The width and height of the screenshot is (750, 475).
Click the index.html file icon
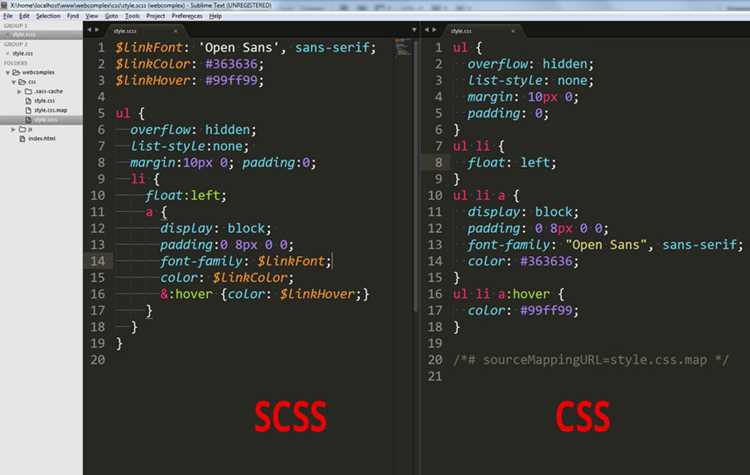tap(22, 139)
